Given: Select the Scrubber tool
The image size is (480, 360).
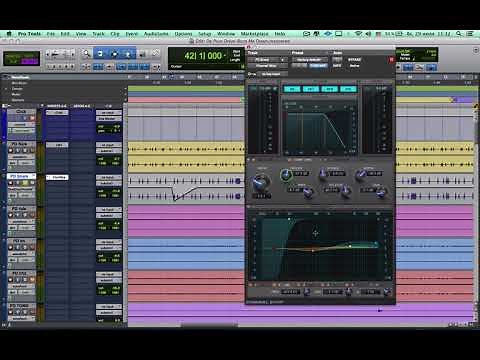Looking at the screenshot, I should click(142, 54).
